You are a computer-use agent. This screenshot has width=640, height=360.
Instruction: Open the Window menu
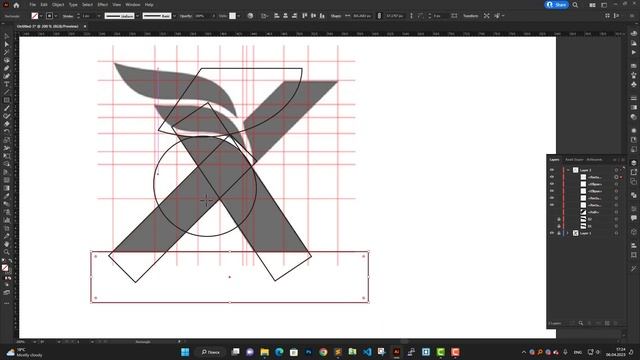point(133,5)
